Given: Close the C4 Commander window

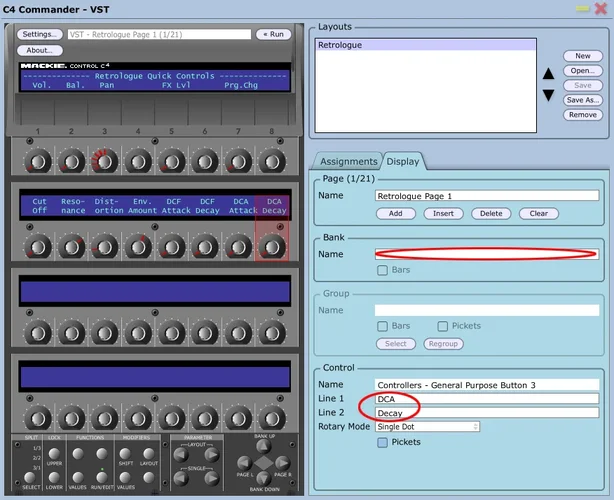Looking at the screenshot, I should pos(600,8).
